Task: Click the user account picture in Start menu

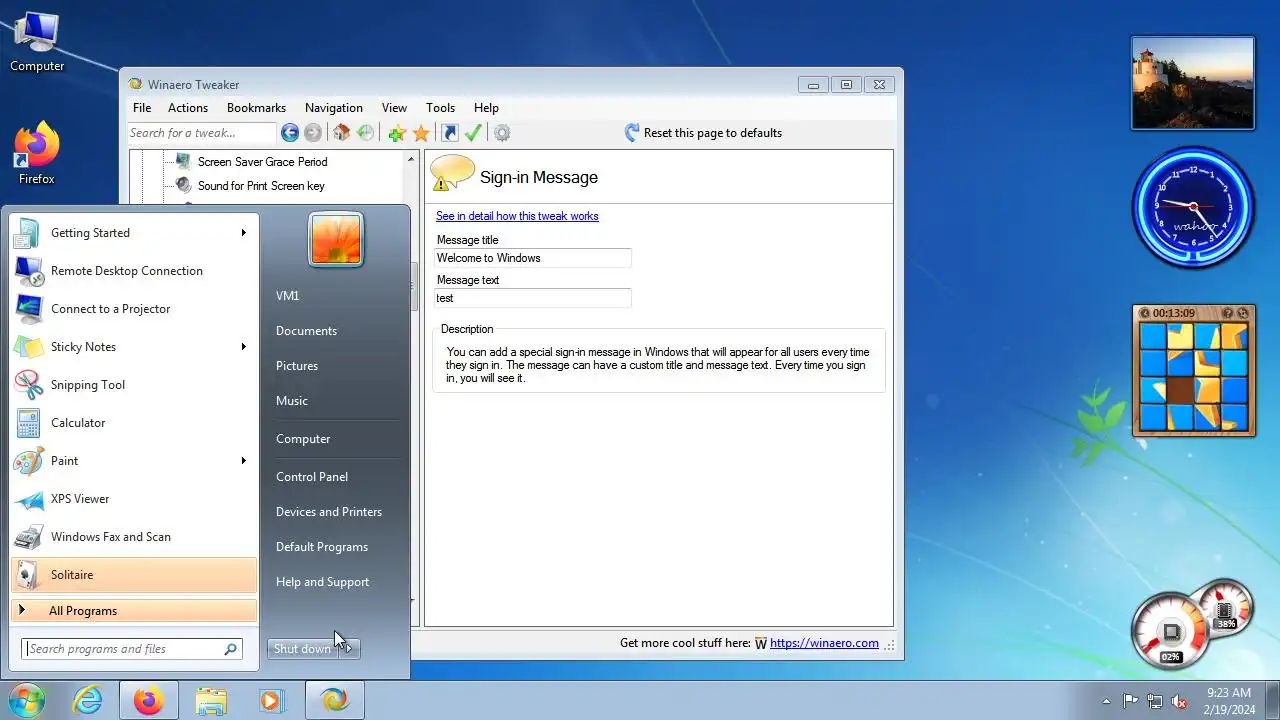Action: click(336, 240)
